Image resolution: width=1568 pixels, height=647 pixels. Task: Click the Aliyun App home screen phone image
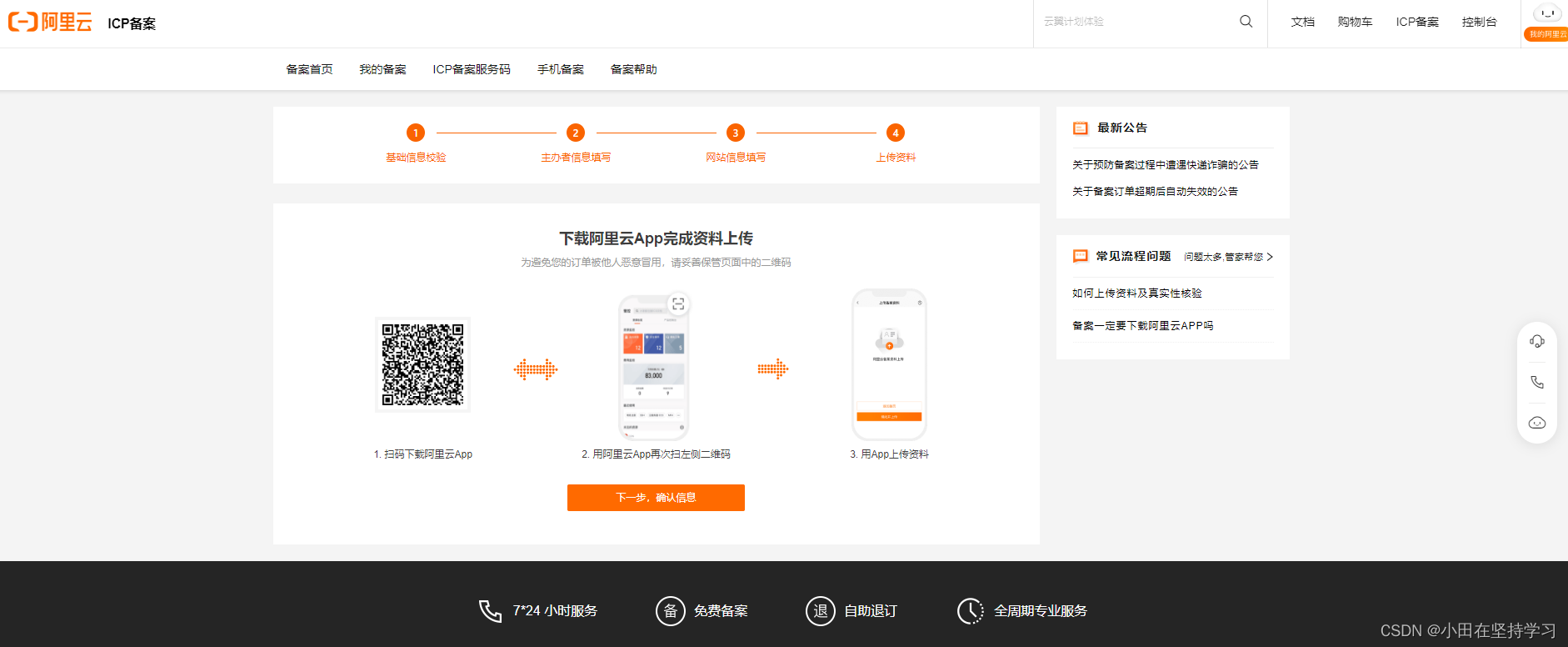point(654,367)
